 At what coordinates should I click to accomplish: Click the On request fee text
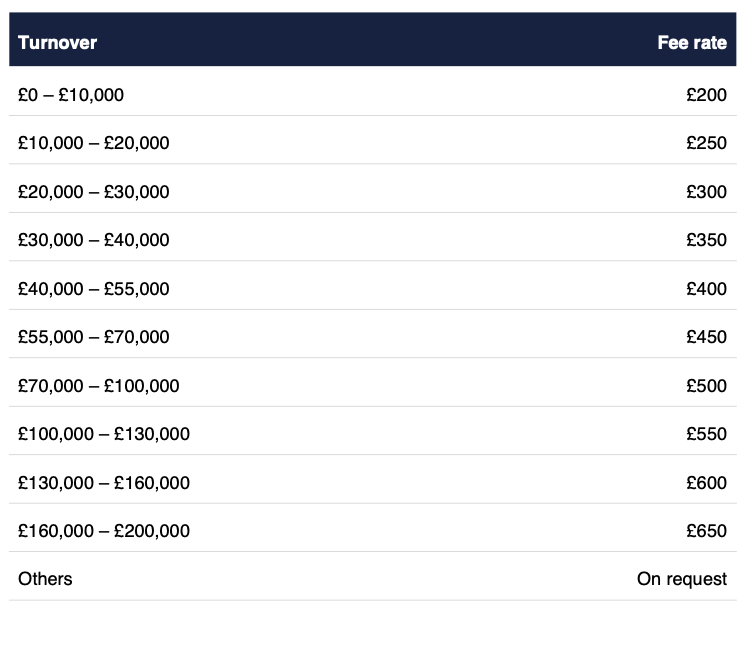click(682, 579)
